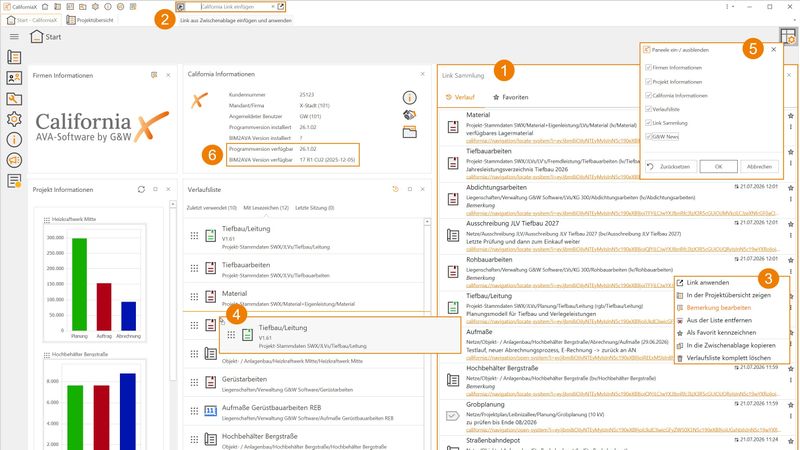Mark Abdichtungsarbeiten link as favorite star

pyautogui.click(x=790, y=188)
